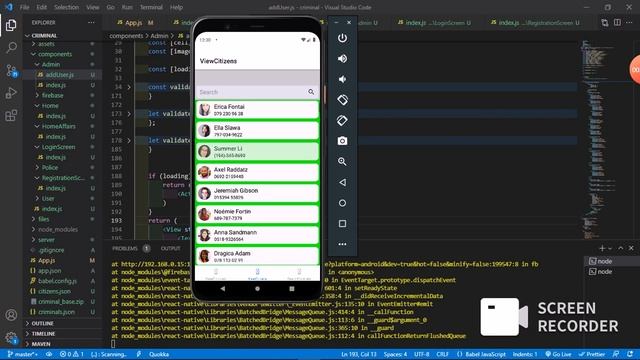Screen dimensions: 640x360
Task: Switch to the OUTPUT panel tab
Action: (171, 248)
